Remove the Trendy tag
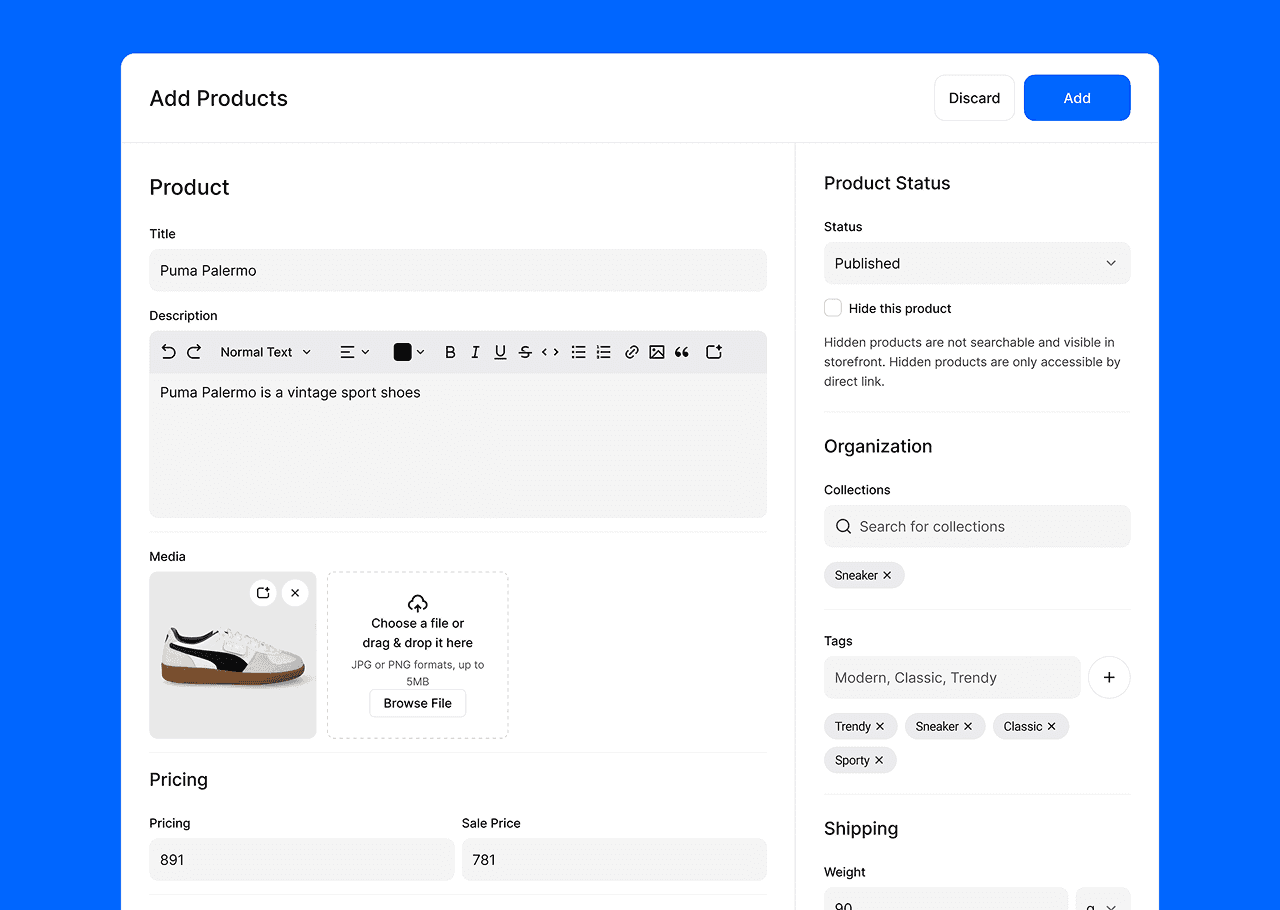 (x=880, y=726)
